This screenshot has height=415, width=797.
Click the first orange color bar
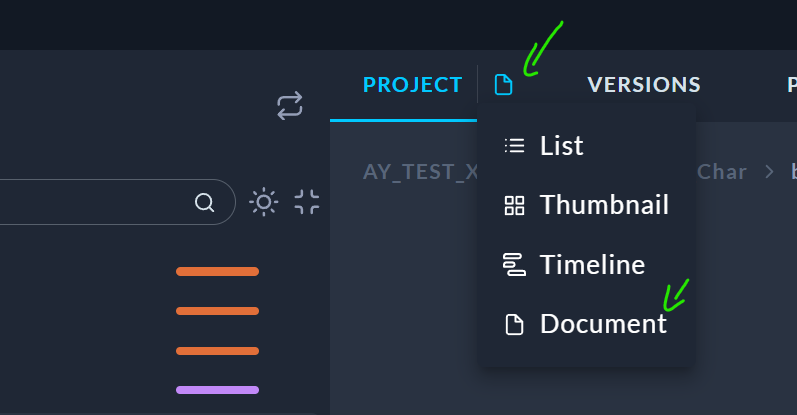[x=217, y=271]
